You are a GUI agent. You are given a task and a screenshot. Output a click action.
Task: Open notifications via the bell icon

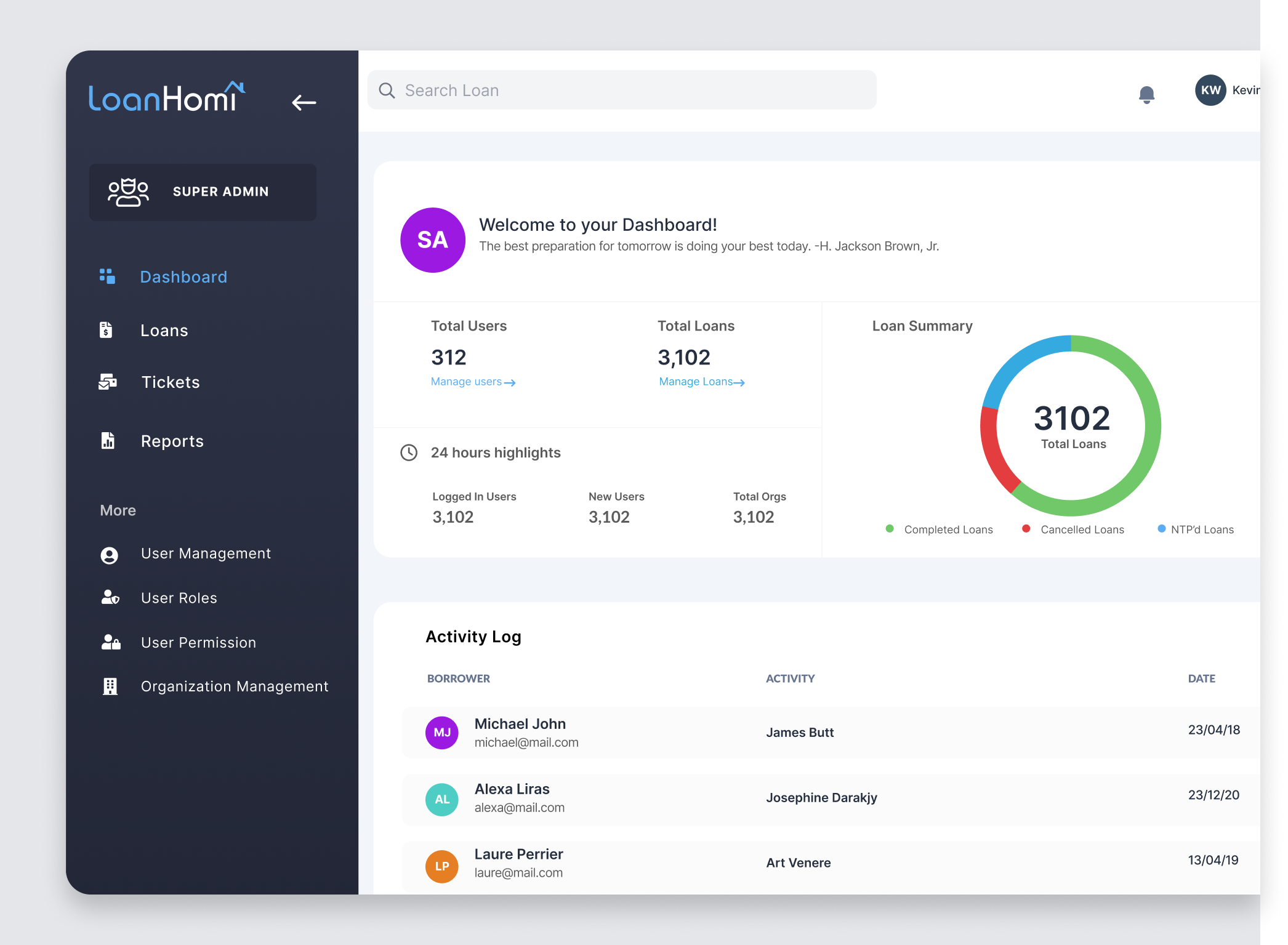pyautogui.click(x=1146, y=95)
